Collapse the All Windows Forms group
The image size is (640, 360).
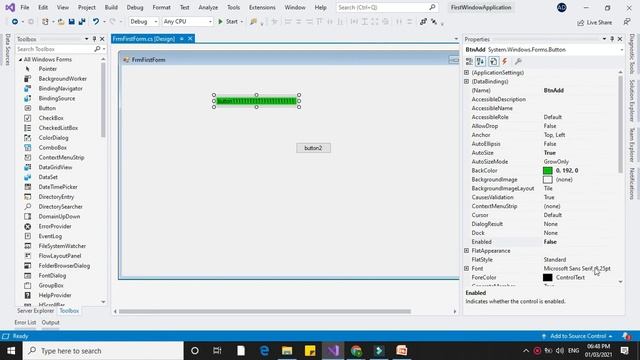coord(20,60)
